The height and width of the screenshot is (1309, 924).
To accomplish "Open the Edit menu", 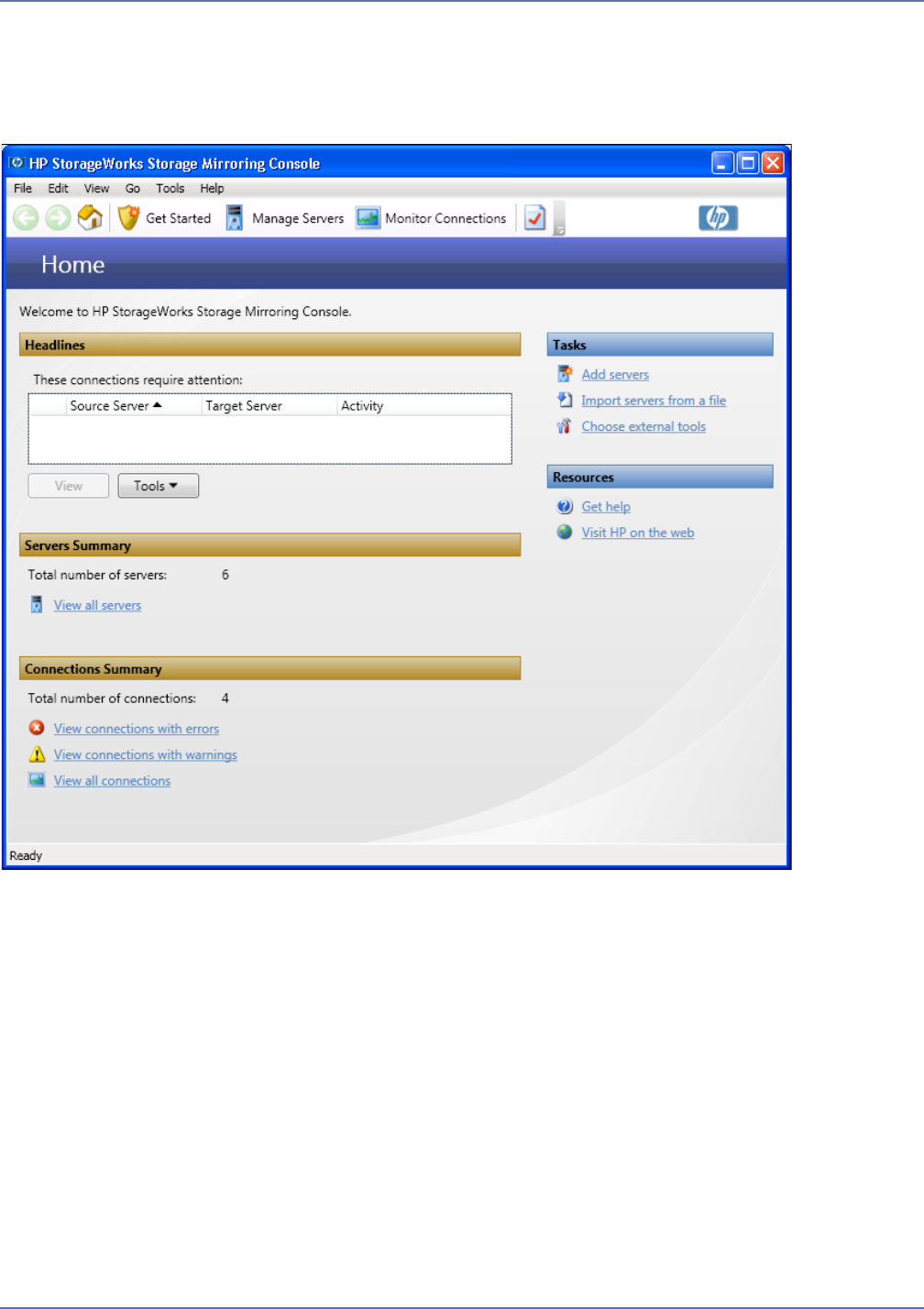I will 58,188.
